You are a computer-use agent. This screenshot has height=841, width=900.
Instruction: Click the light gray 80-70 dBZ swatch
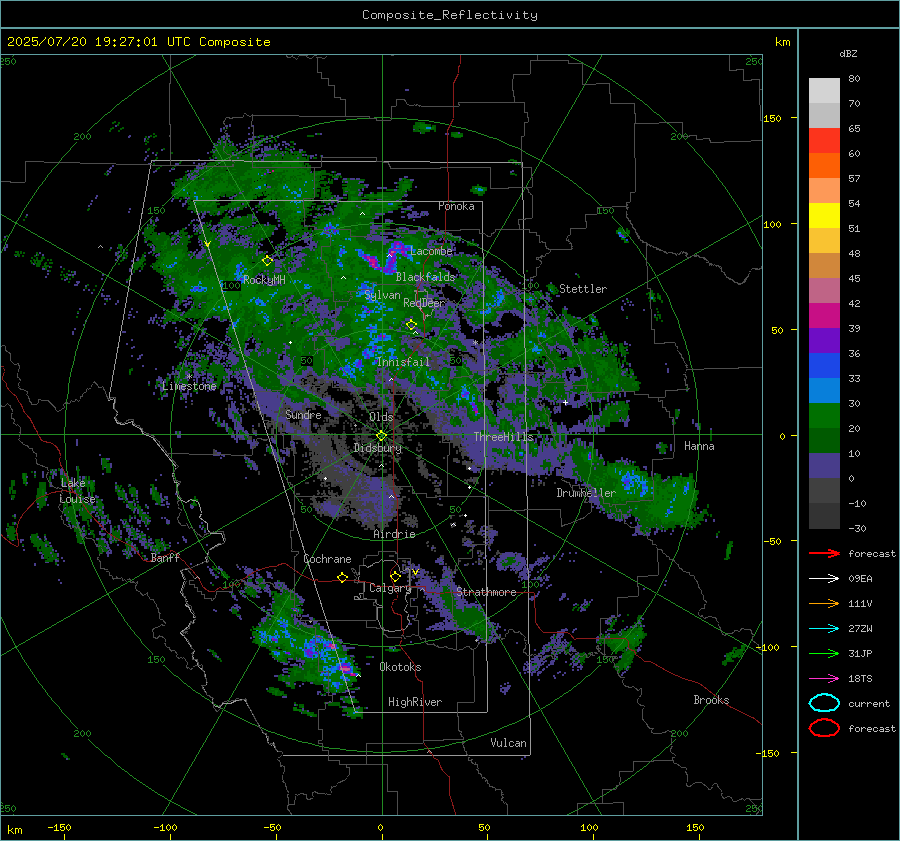[824, 91]
